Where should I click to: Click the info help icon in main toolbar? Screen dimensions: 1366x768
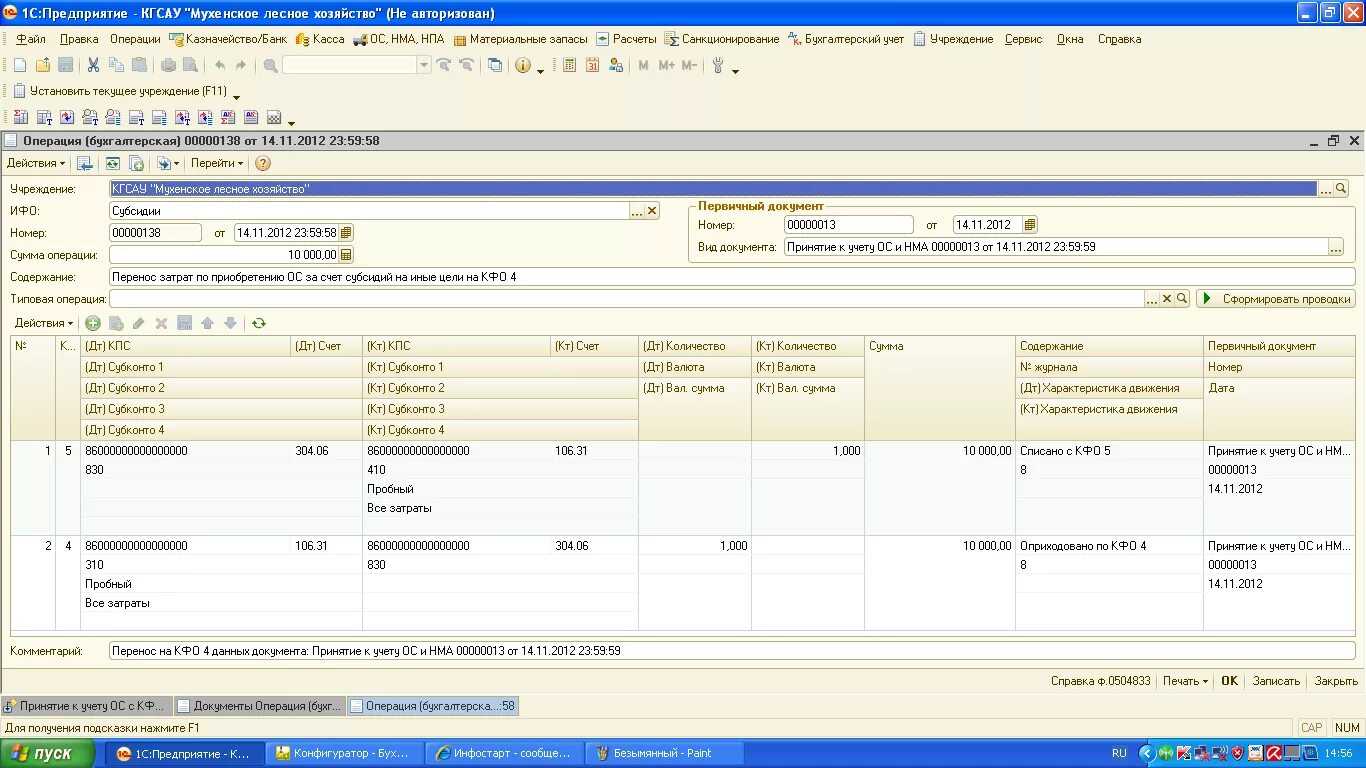pyautogui.click(x=523, y=65)
